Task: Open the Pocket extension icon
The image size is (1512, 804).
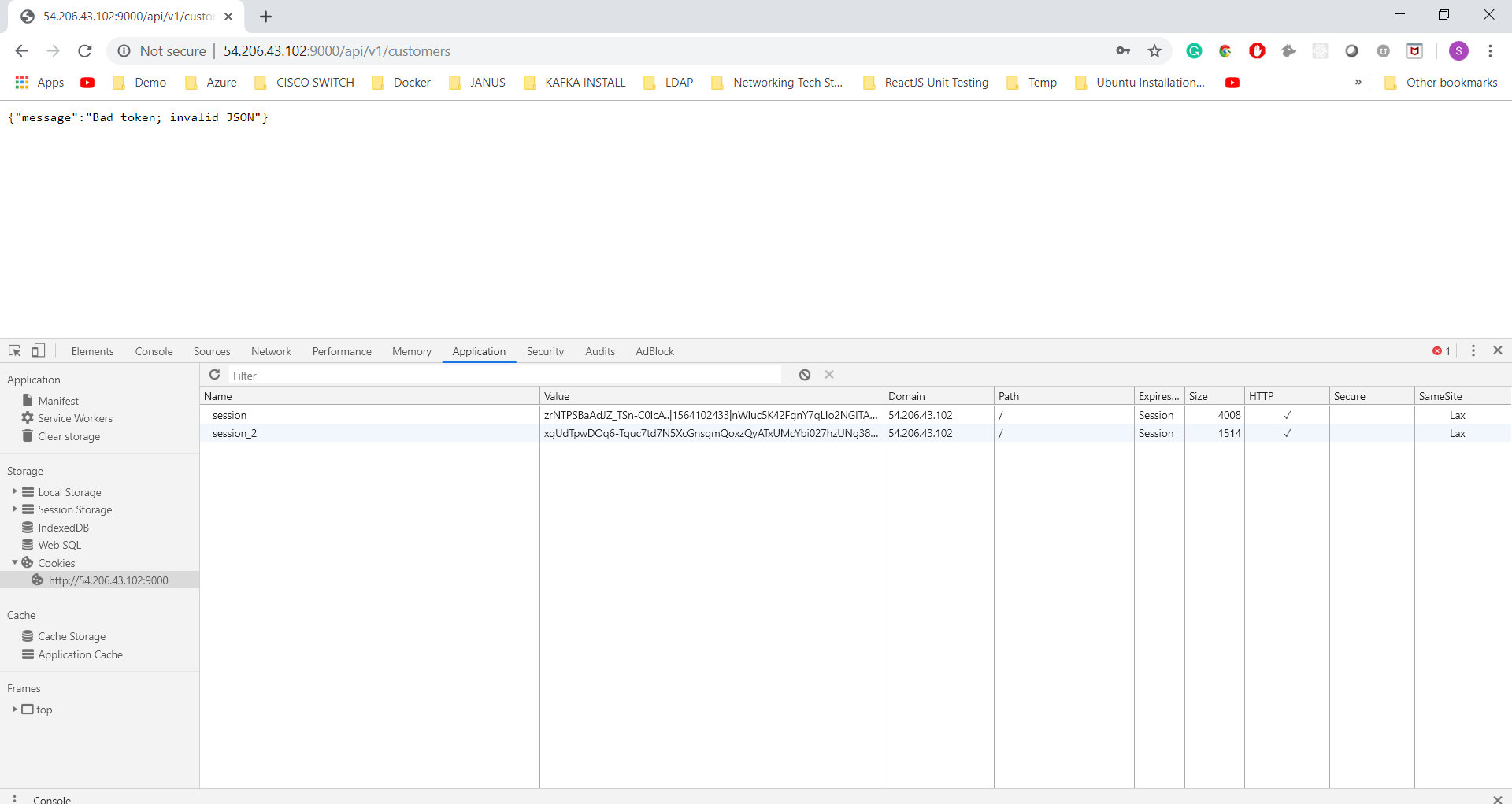Action: 1415,51
